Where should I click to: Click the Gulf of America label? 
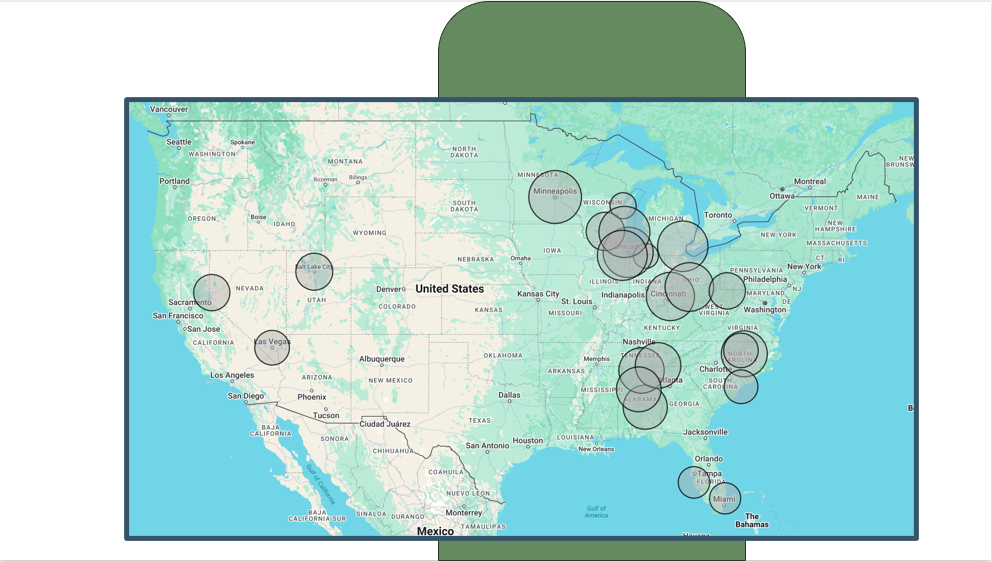[596, 511]
